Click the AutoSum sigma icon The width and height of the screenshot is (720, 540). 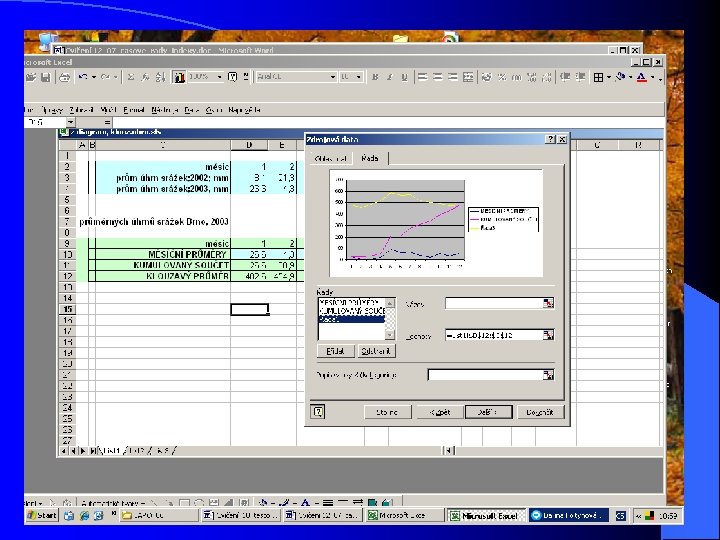point(131,77)
